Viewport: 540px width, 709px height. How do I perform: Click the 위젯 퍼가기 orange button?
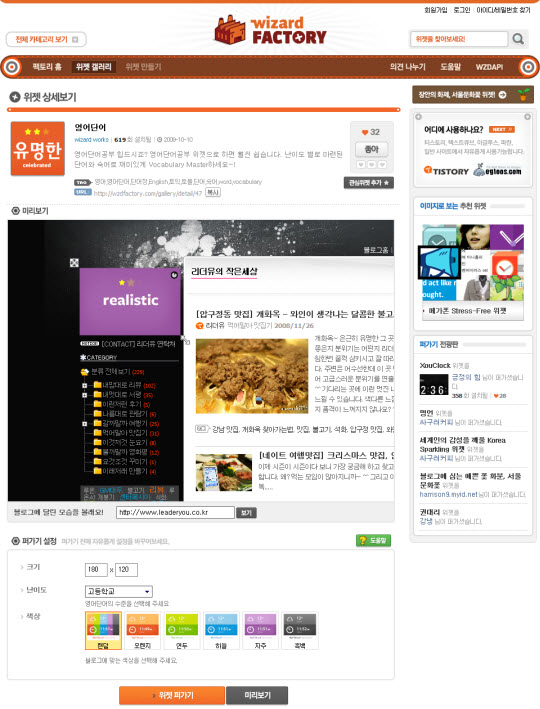pyautogui.click(x=172, y=695)
